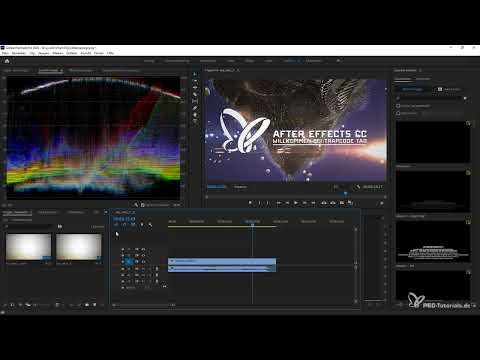Viewport: 480px width, 360px height.
Task: Jump to the In point
Action: tap(278, 203)
